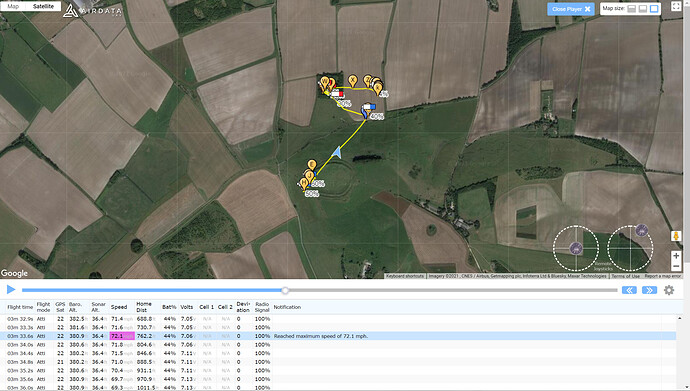Click the yellow E map marker
690x391 pixels.
312,165
